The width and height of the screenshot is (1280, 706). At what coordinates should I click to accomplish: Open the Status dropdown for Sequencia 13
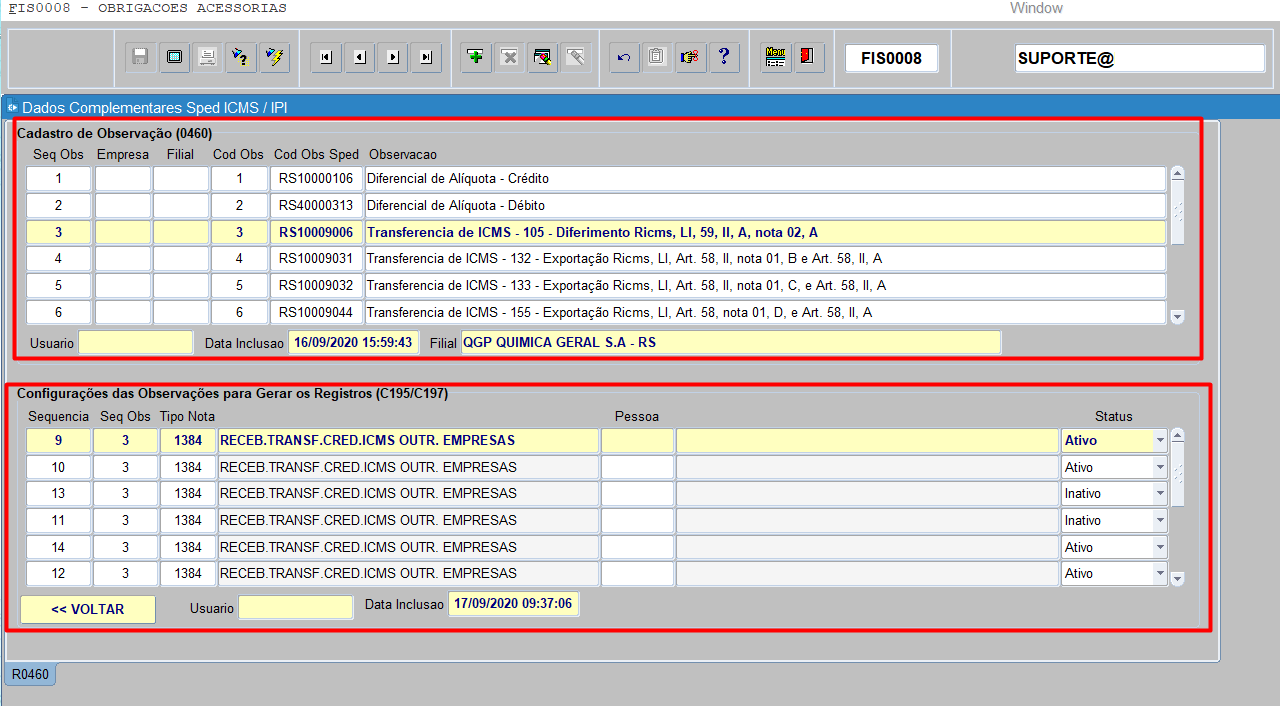[x=1160, y=494]
